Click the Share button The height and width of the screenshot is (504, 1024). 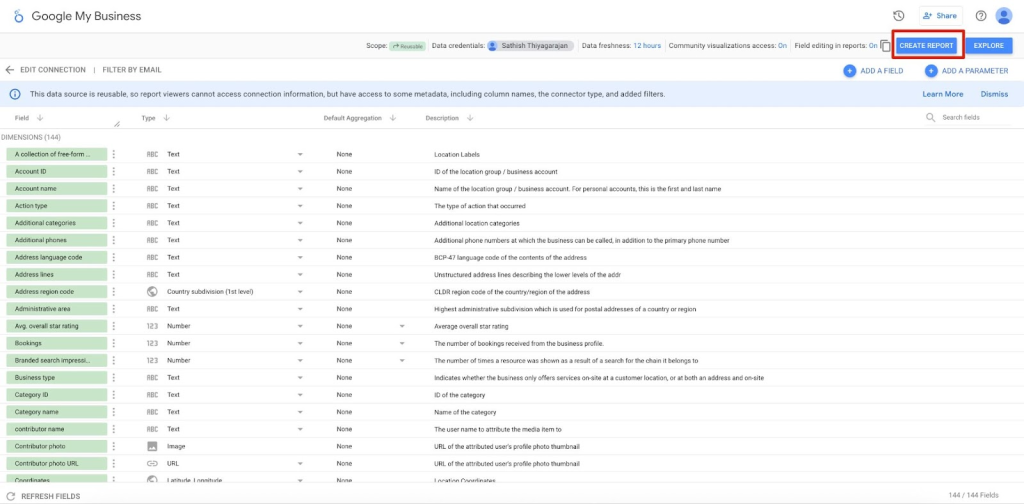pos(940,16)
